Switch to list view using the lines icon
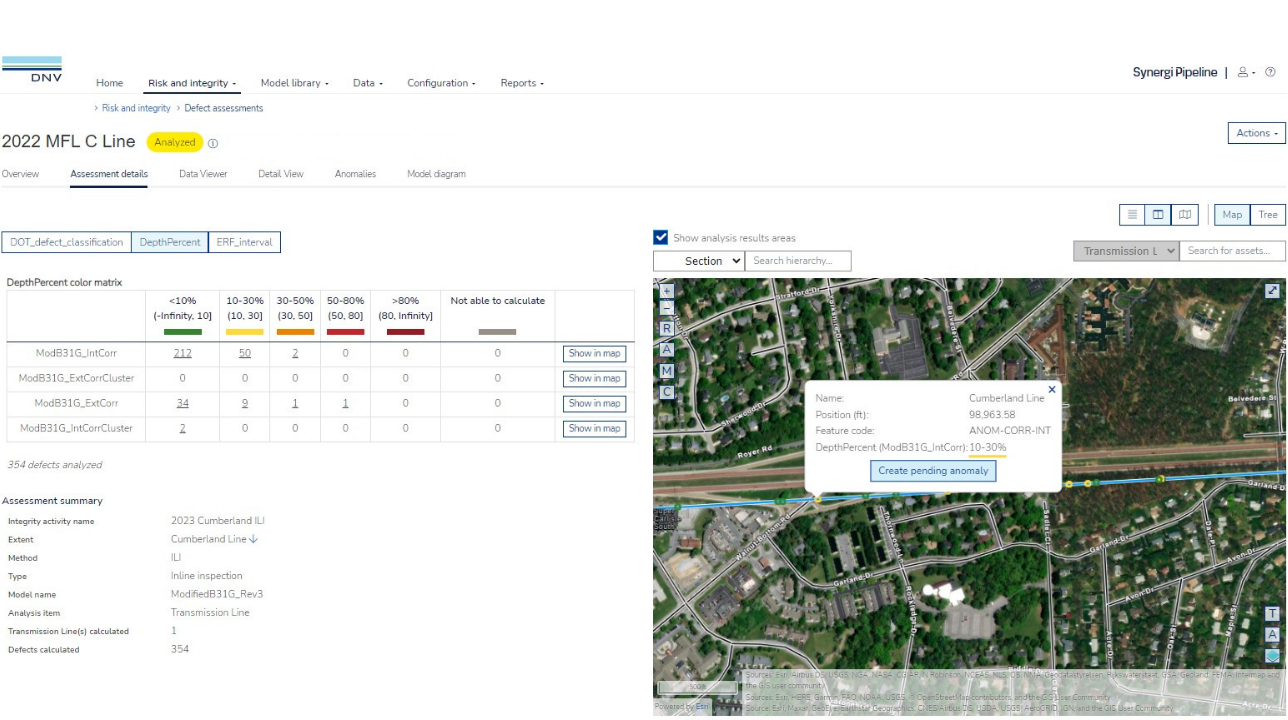1288x720 pixels. pos(1132,214)
